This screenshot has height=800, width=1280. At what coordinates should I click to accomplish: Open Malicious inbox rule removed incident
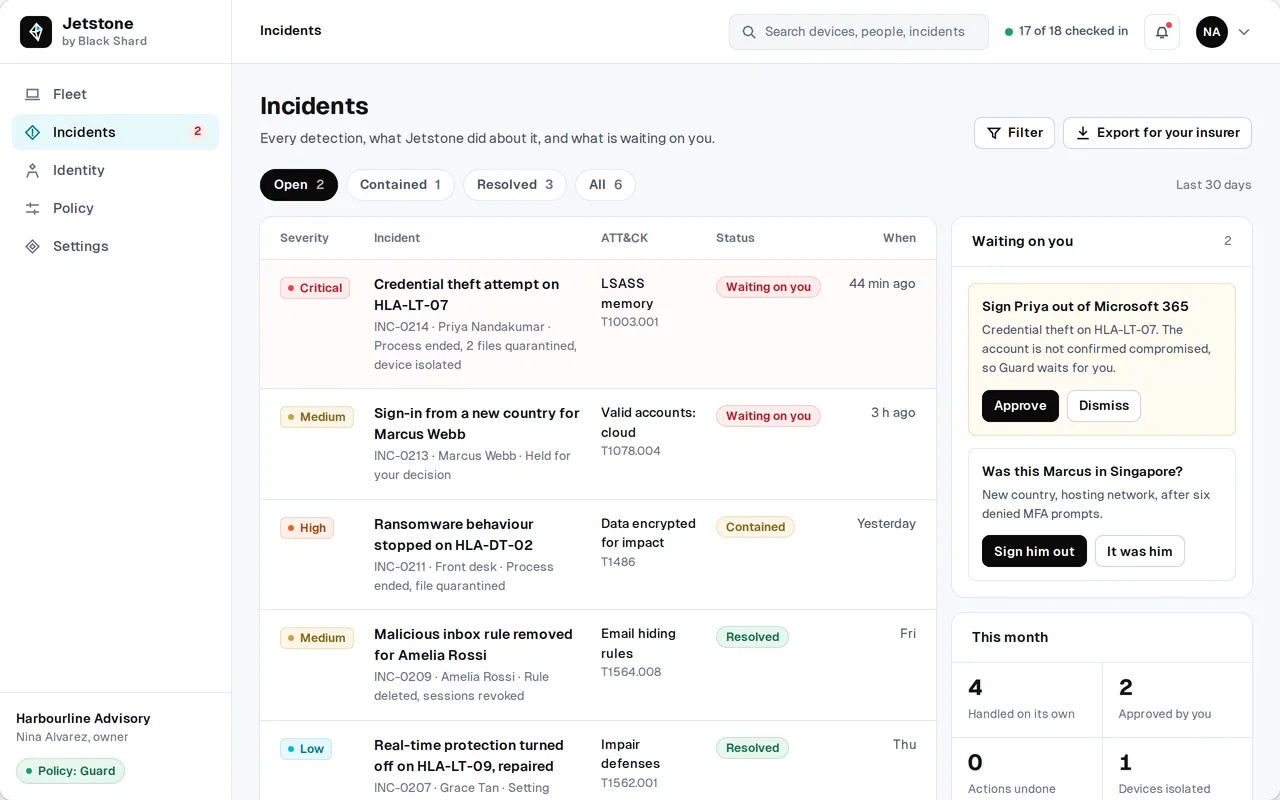click(598, 665)
